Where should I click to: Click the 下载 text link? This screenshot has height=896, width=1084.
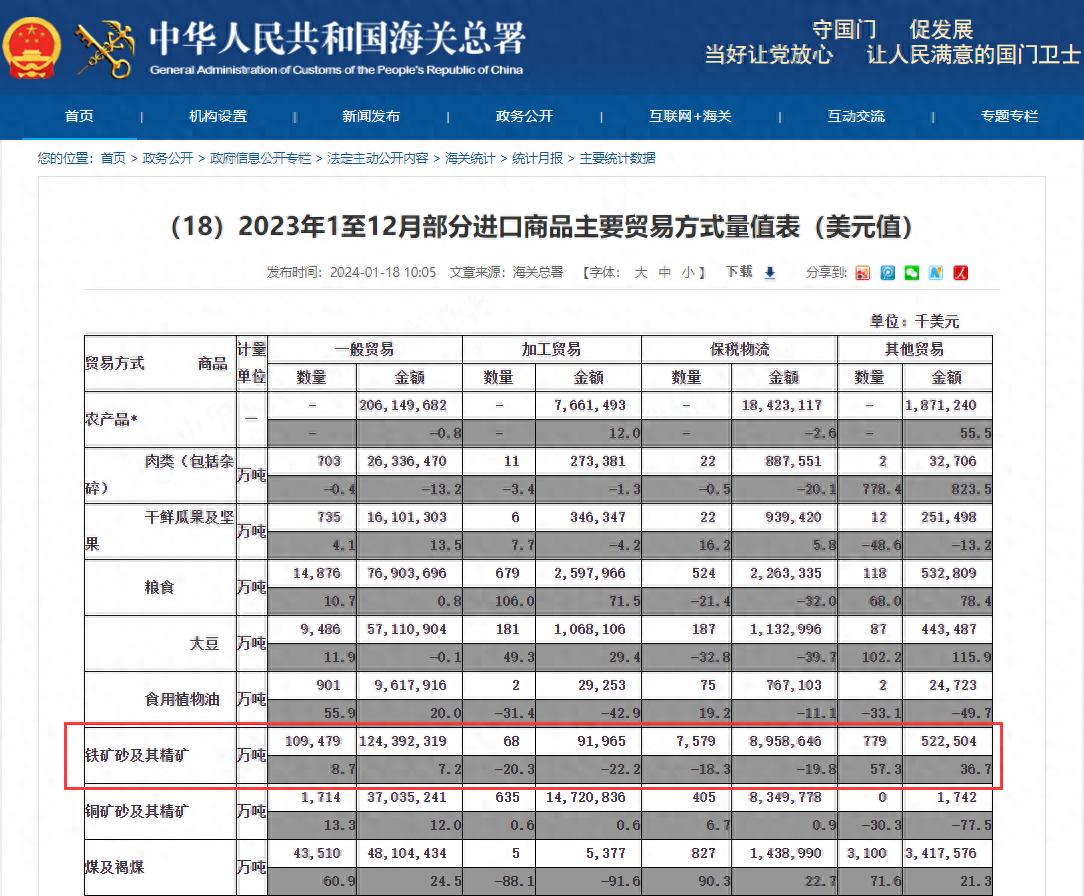point(739,272)
